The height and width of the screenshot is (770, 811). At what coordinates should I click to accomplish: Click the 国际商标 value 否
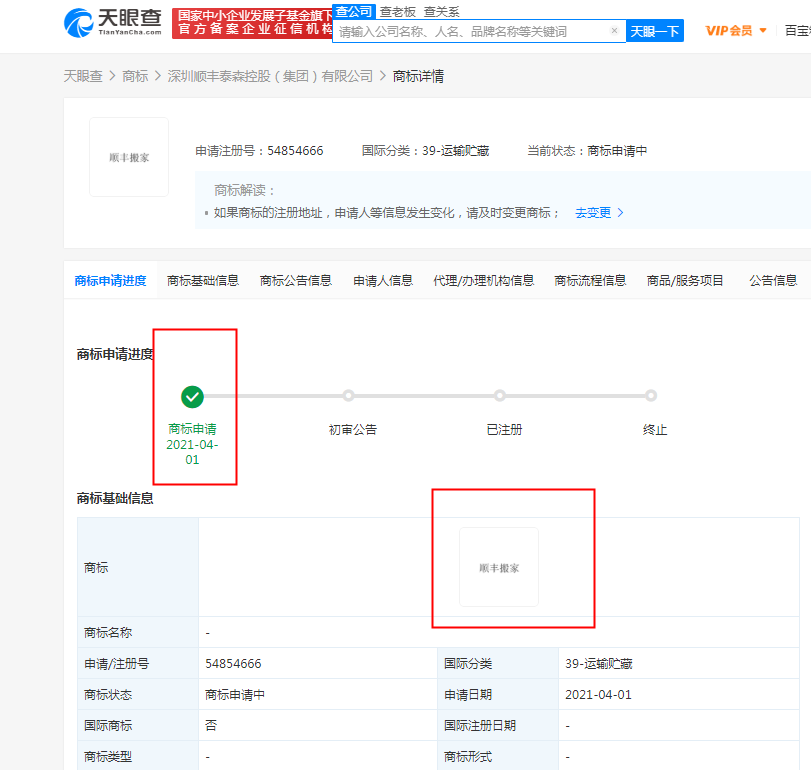pyautogui.click(x=211, y=725)
